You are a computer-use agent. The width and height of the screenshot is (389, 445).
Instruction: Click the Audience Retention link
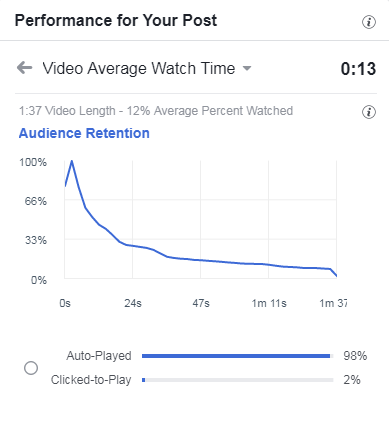(84, 133)
